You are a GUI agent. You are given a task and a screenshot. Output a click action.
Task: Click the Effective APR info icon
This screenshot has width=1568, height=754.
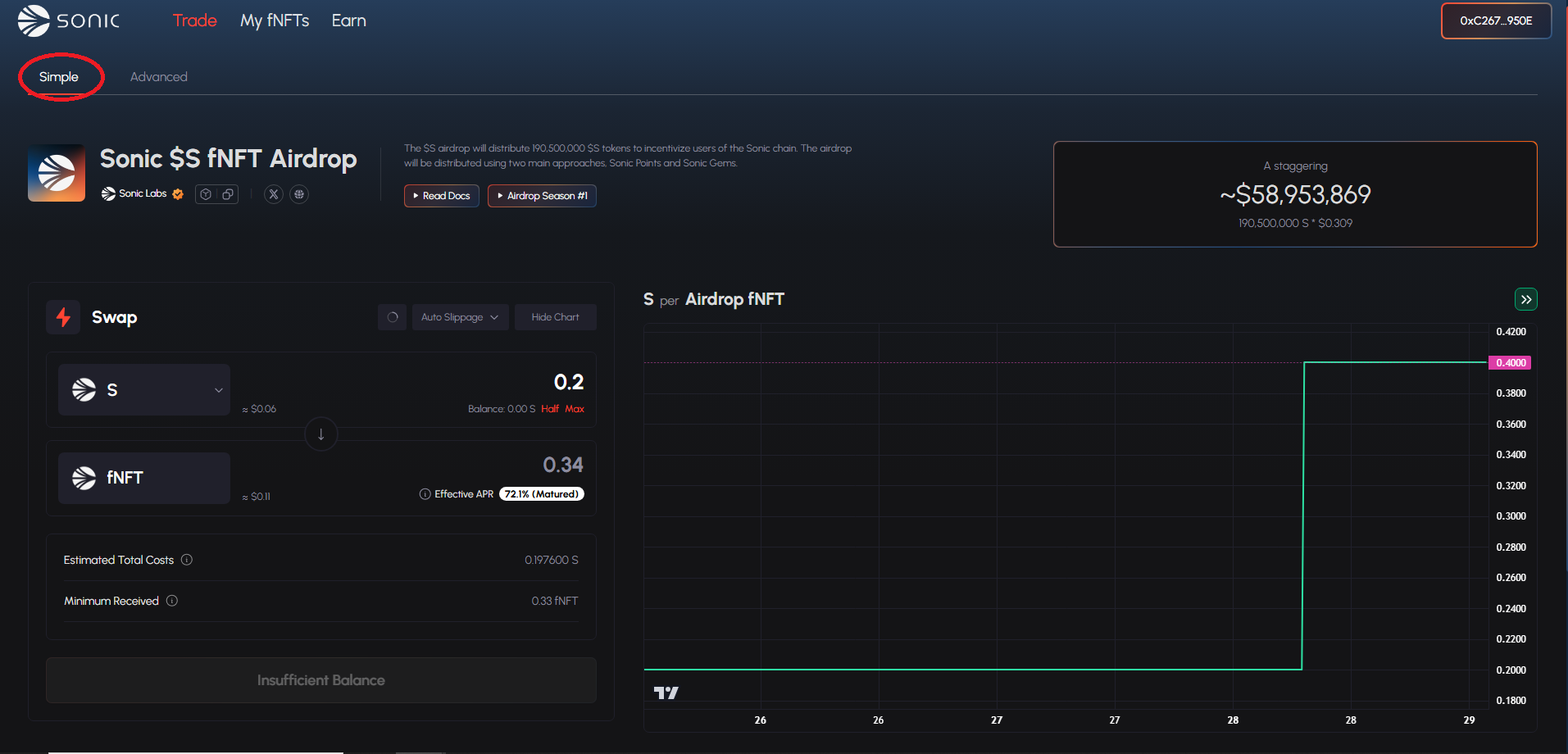(x=425, y=494)
